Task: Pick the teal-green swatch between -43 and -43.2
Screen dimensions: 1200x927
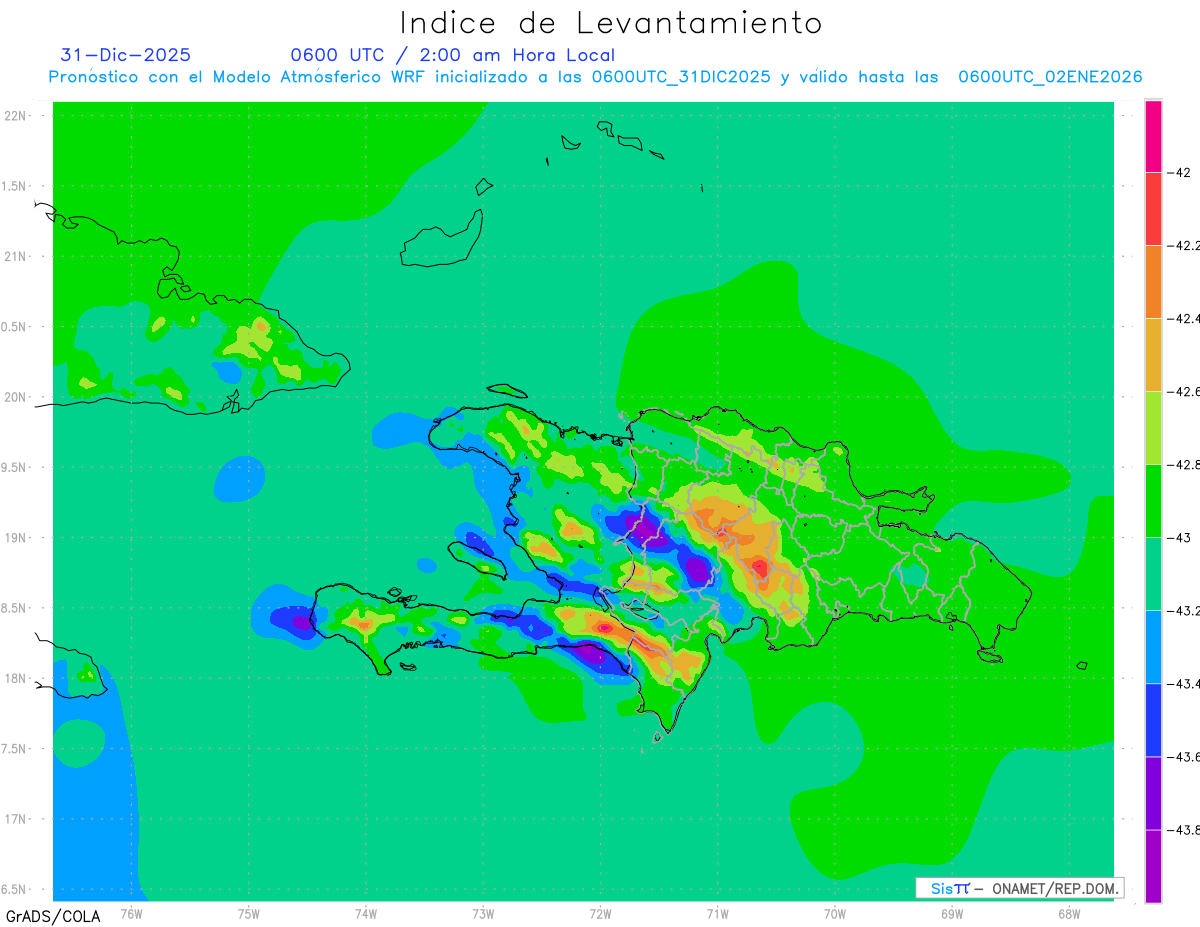Action: [x=1153, y=573]
